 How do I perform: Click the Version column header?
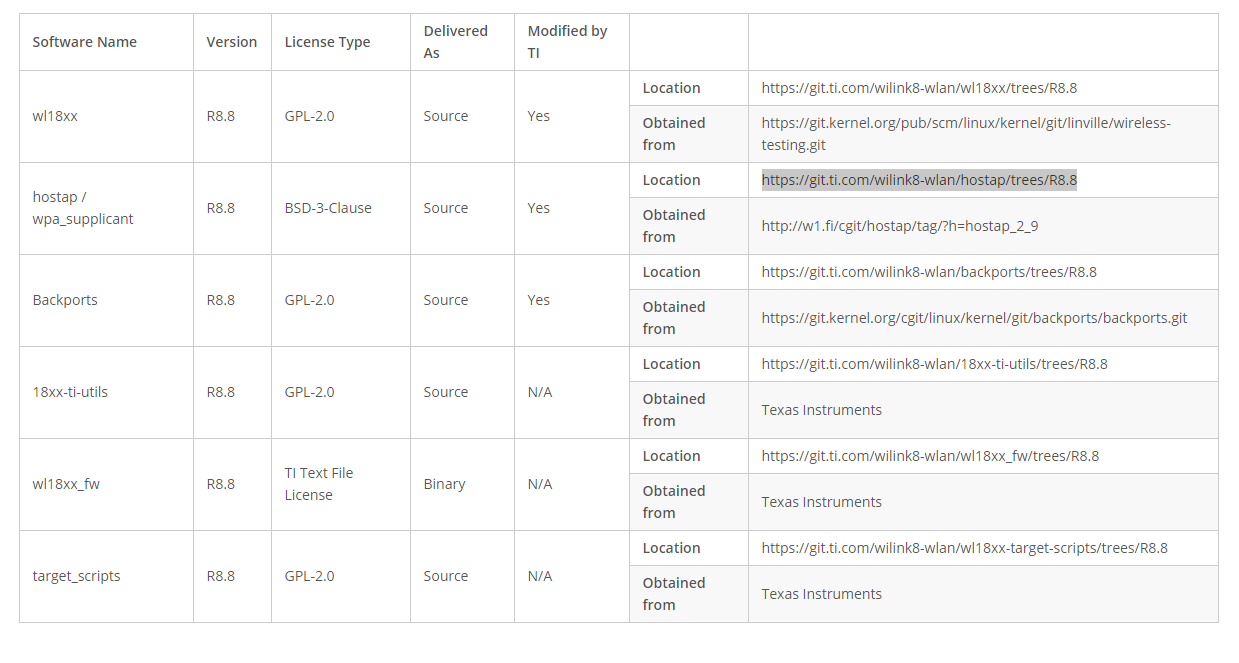(232, 42)
